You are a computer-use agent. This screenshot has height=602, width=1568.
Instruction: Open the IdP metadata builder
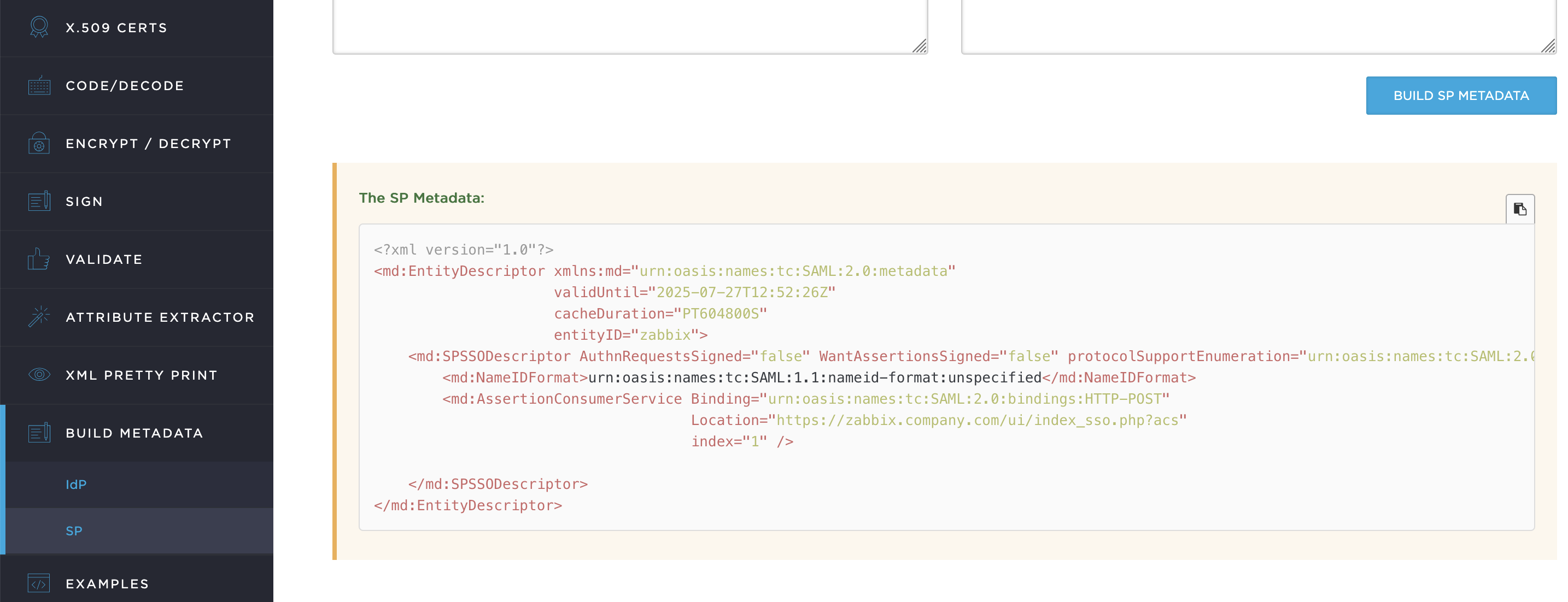[x=76, y=485]
